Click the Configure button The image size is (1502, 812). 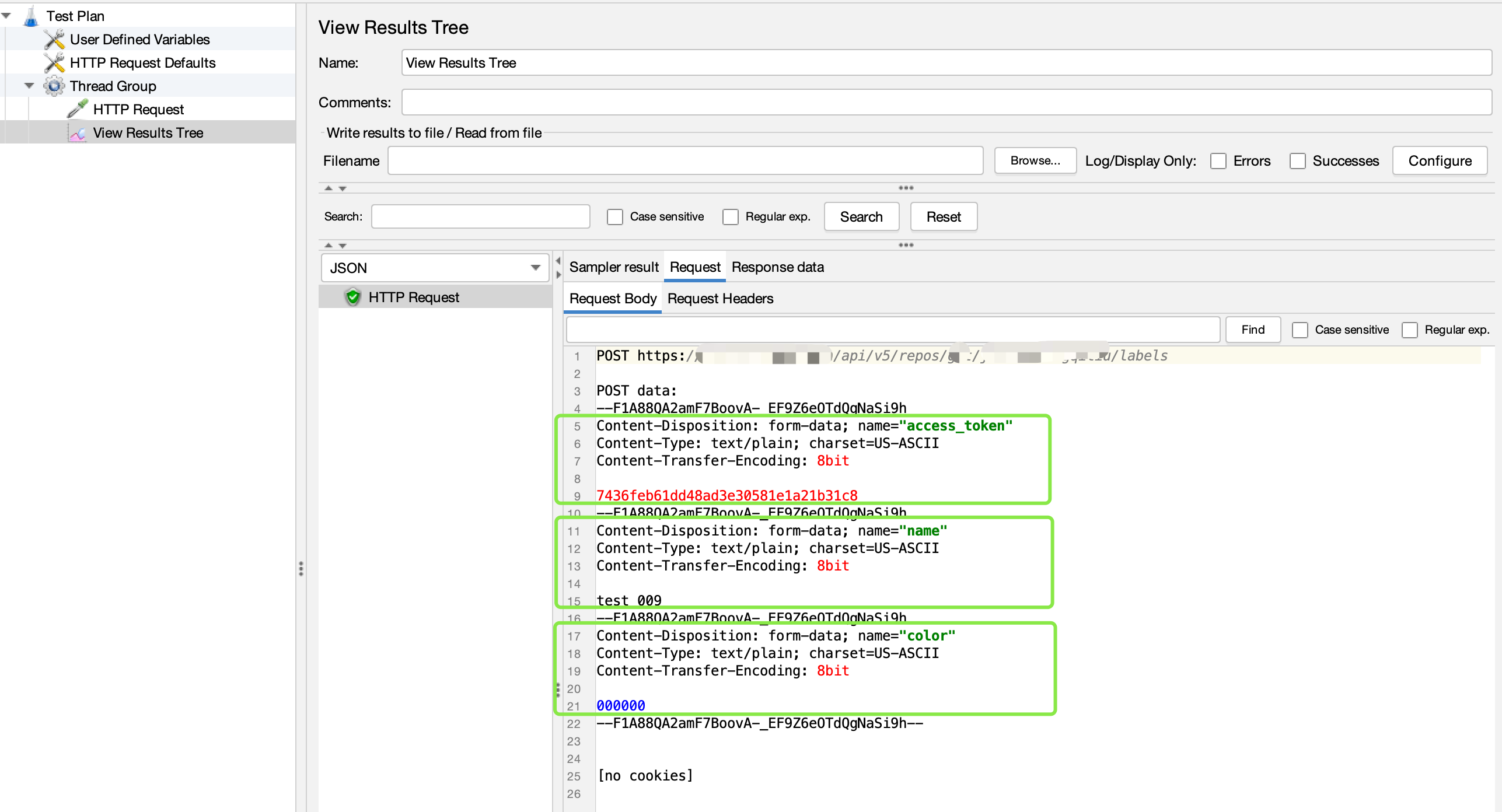click(x=1440, y=161)
